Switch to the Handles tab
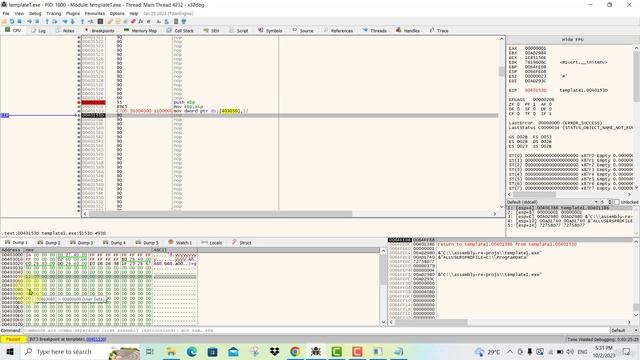 click(x=408, y=31)
